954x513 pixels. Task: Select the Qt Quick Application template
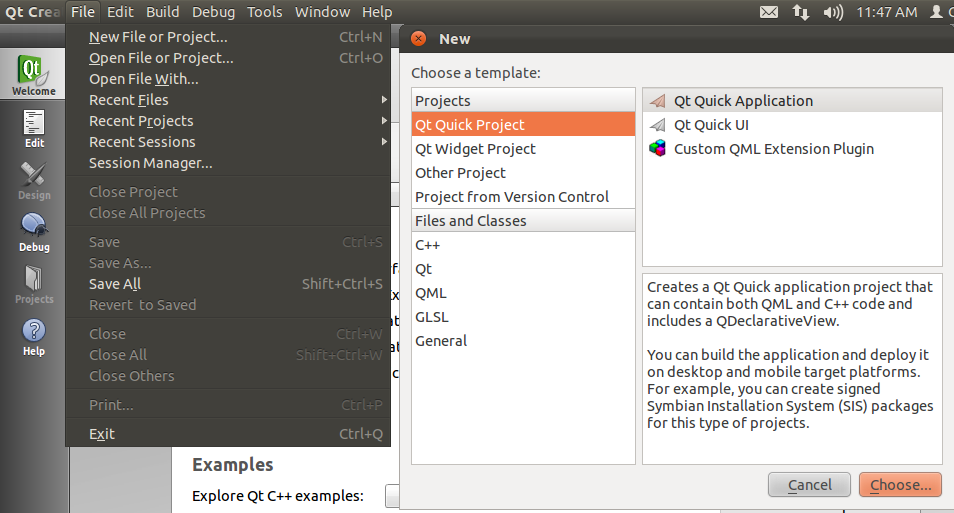(743, 101)
